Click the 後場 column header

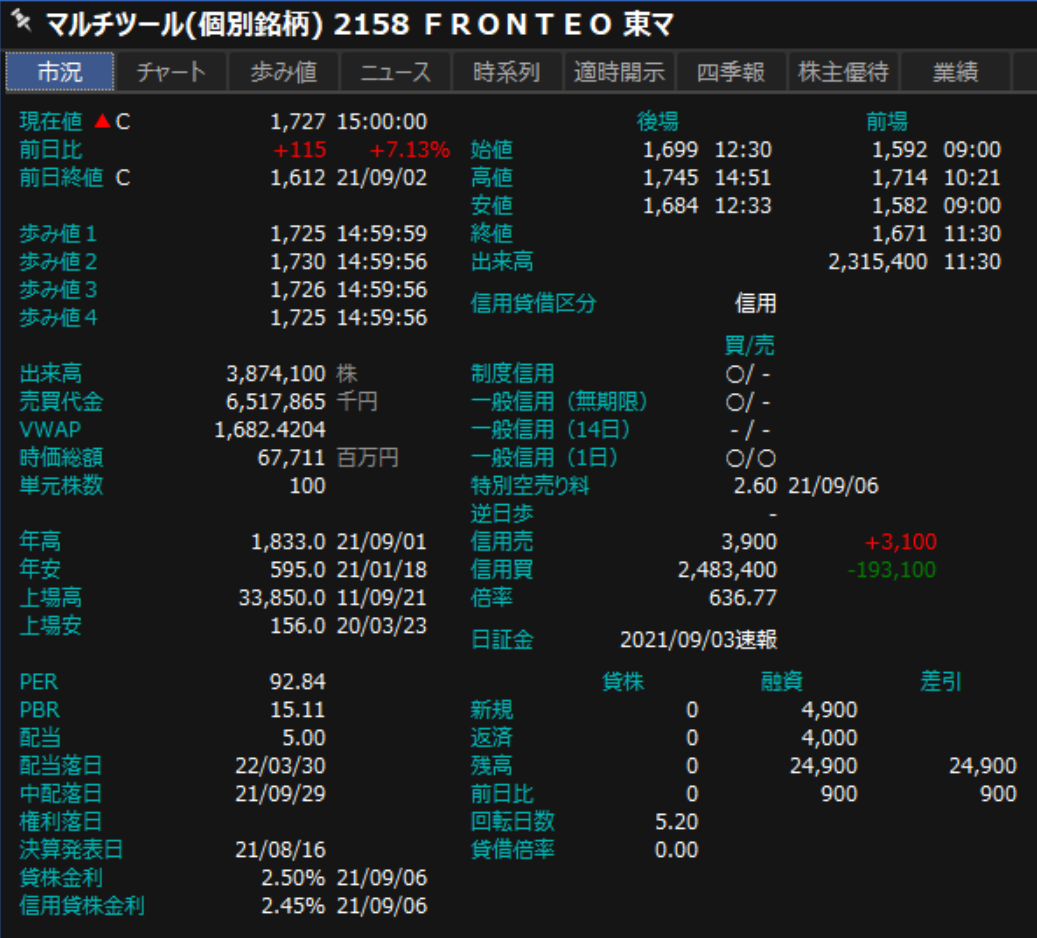[x=657, y=121]
